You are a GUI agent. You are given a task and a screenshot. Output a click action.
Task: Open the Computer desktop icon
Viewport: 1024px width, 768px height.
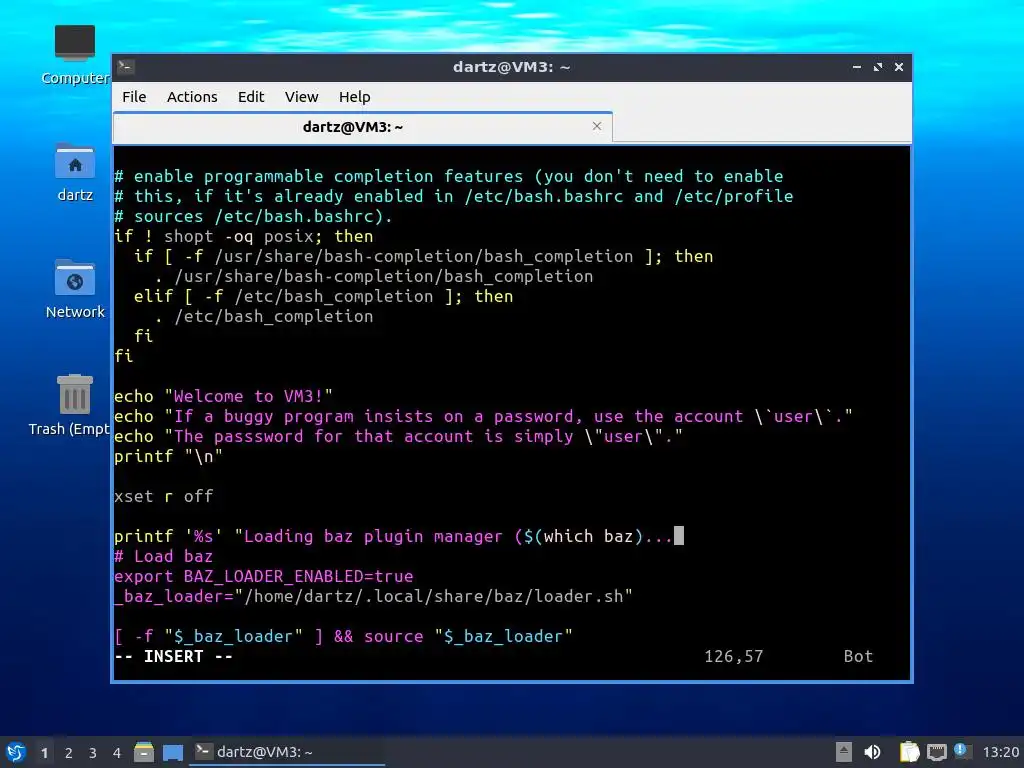tap(75, 54)
